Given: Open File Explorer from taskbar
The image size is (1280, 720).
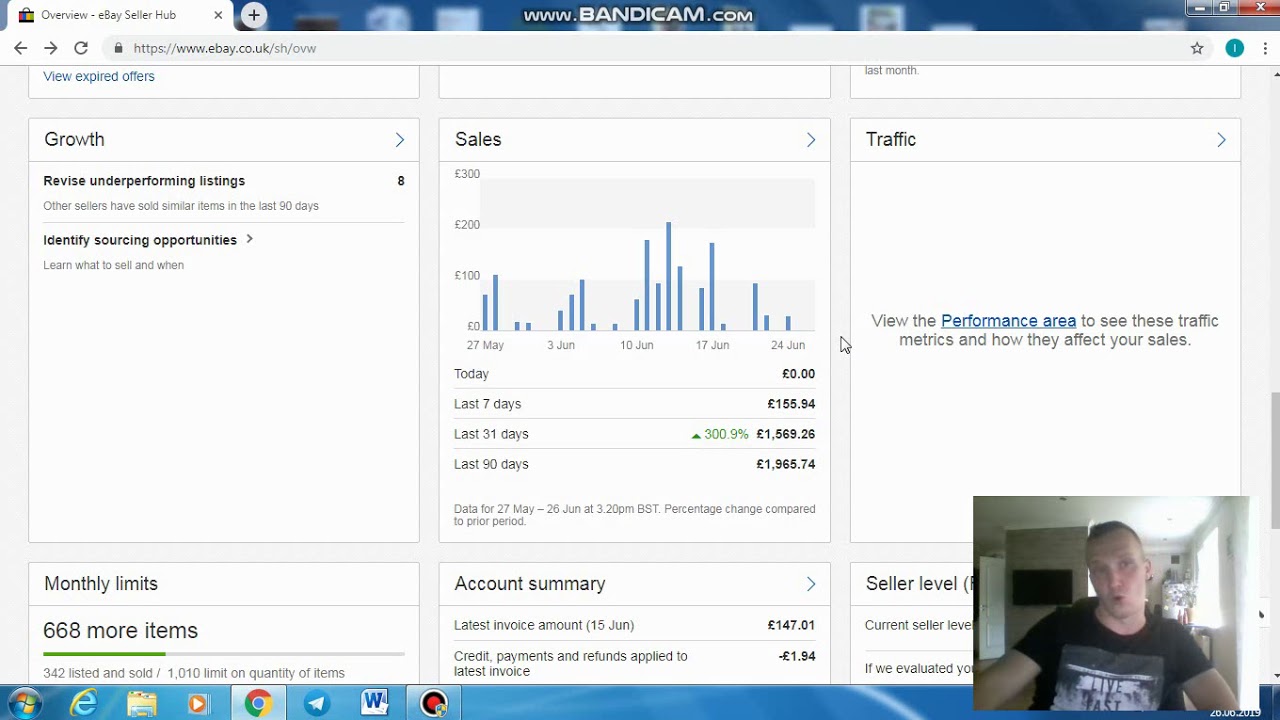Looking at the screenshot, I should pyautogui.click(x=142, y=704).
